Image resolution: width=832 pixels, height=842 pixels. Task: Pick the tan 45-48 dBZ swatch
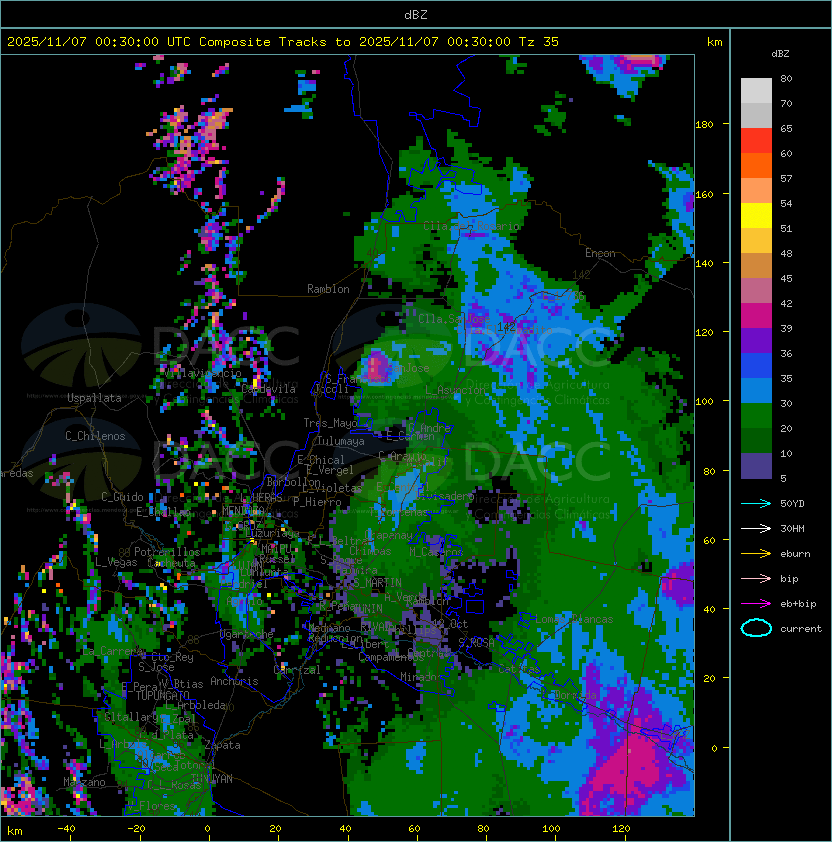click(756, 266)
